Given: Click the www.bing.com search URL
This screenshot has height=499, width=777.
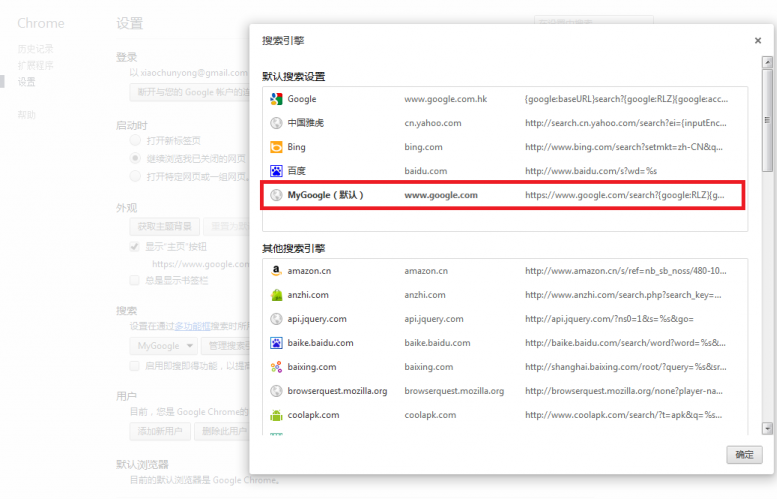Looking at the screenshot, I should coord(624,147).
